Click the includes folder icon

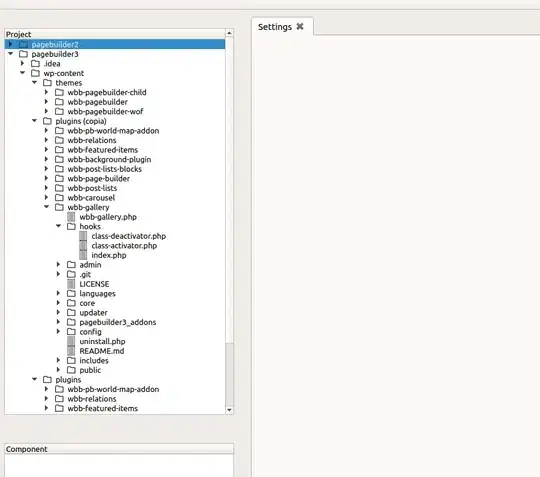tap(72, 360)
